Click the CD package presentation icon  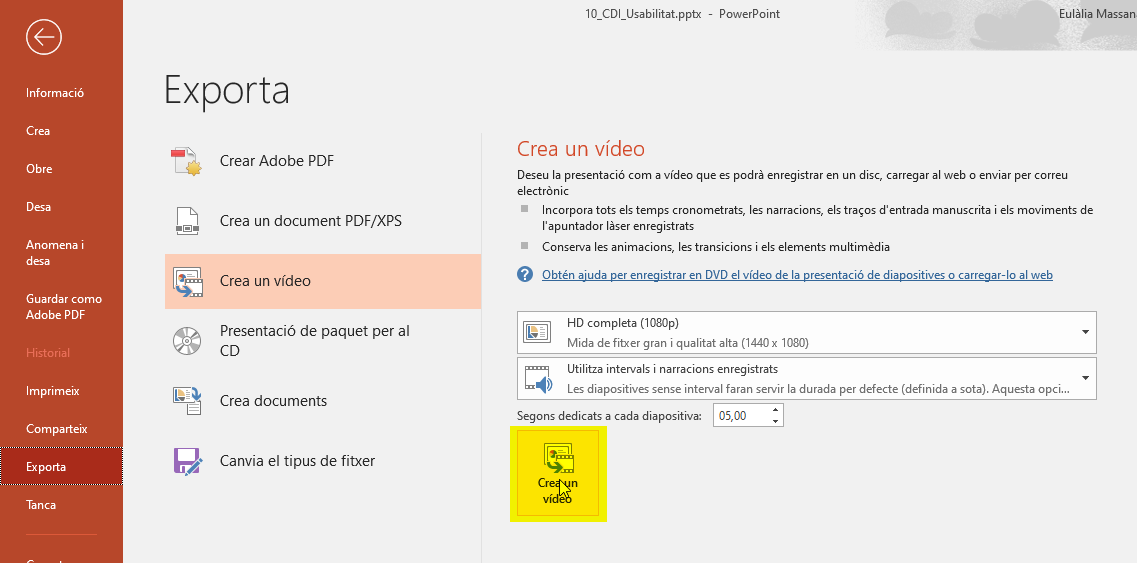[187, 341]
